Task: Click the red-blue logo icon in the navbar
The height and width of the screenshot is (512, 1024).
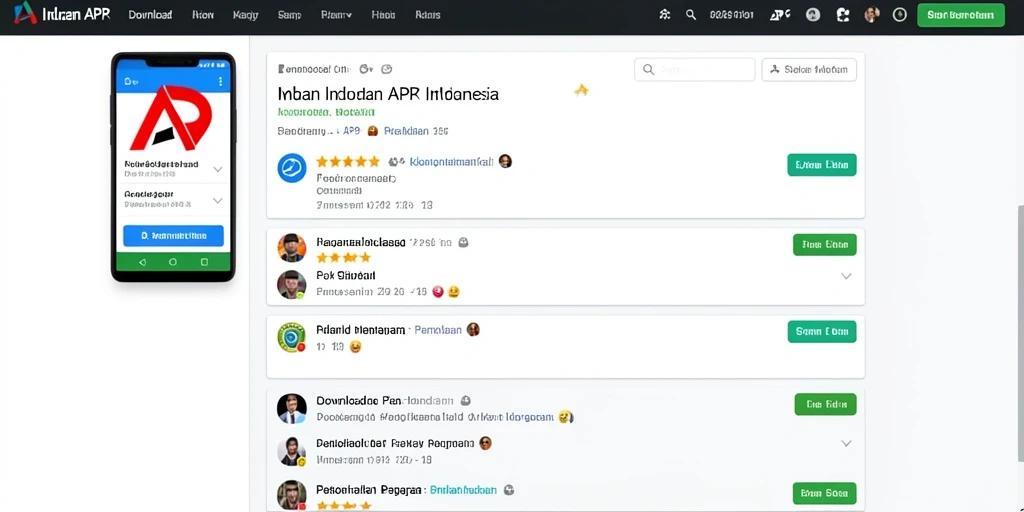Action: click(x=25, y=14)
